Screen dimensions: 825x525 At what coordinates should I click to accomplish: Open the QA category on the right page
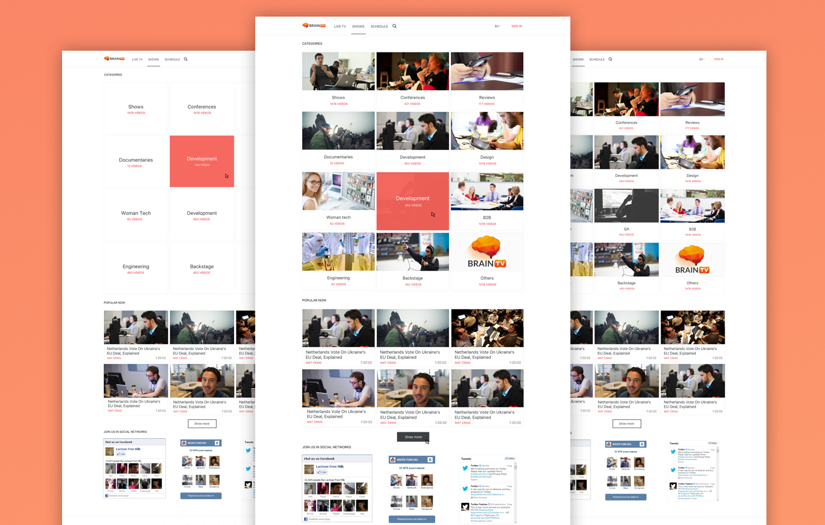(x=626, y=214)
